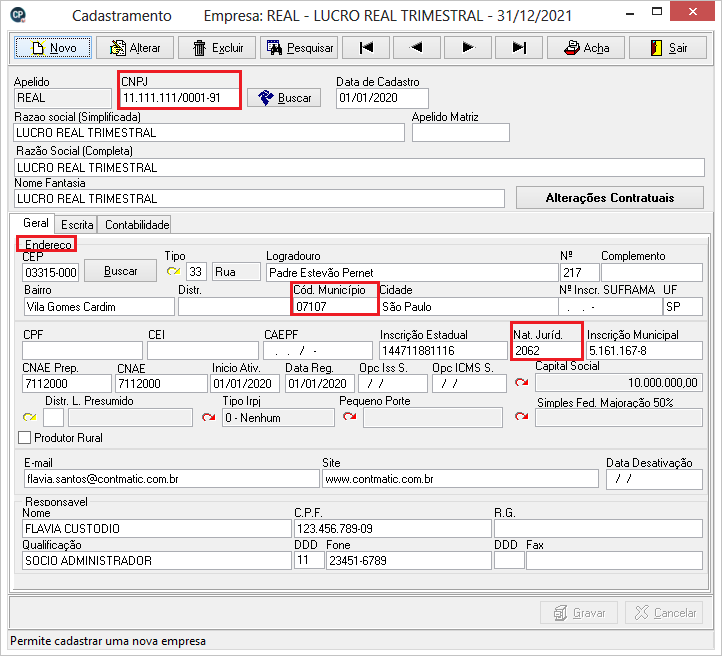Open the Capital Social lookup arrow
Image resolution: width=722 pixels, height=656 pixels.
(x=520, y=383)
